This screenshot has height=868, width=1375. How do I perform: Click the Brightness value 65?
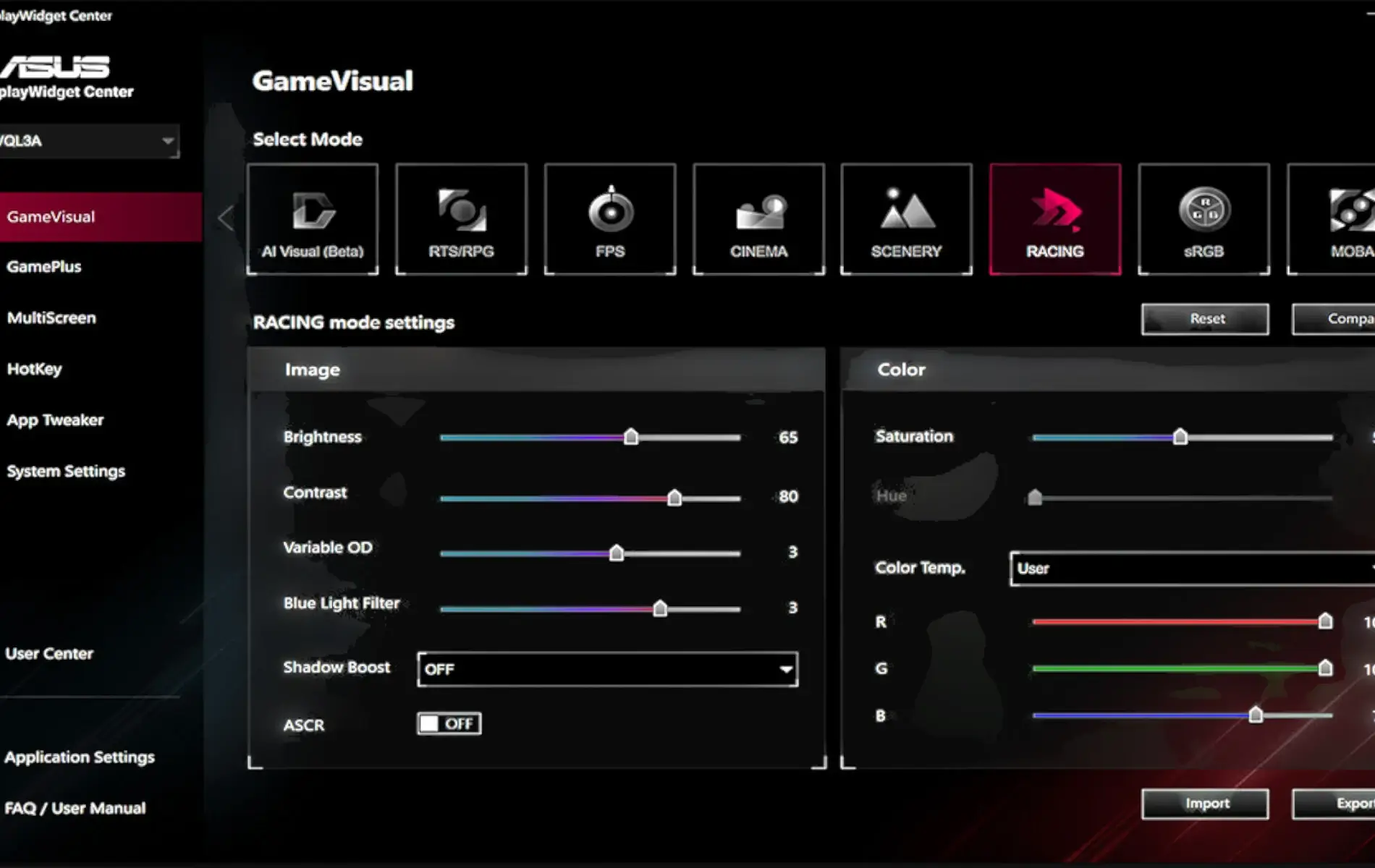point(788,438)
